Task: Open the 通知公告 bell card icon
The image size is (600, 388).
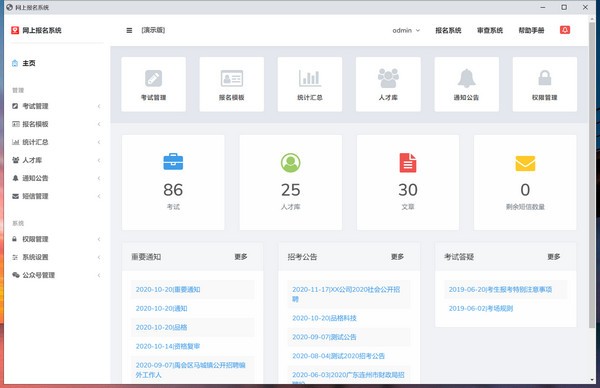Action: (x=466, y=78)
